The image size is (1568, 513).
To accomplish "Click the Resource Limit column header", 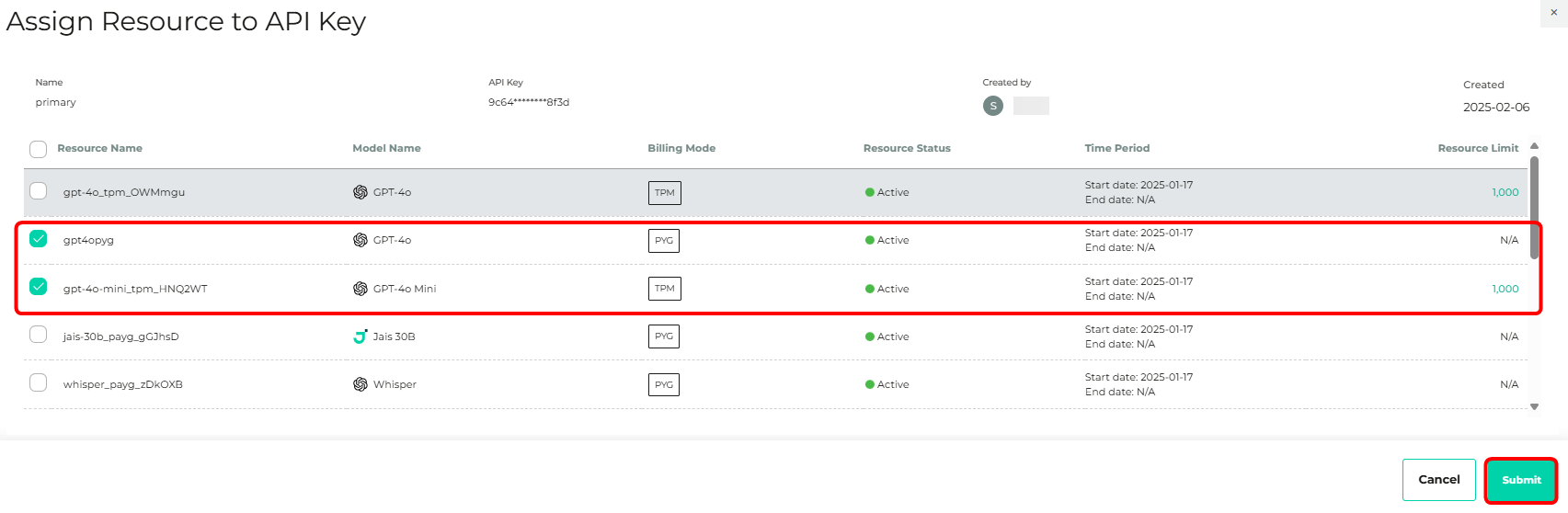I will click(x=1479, y=148).
